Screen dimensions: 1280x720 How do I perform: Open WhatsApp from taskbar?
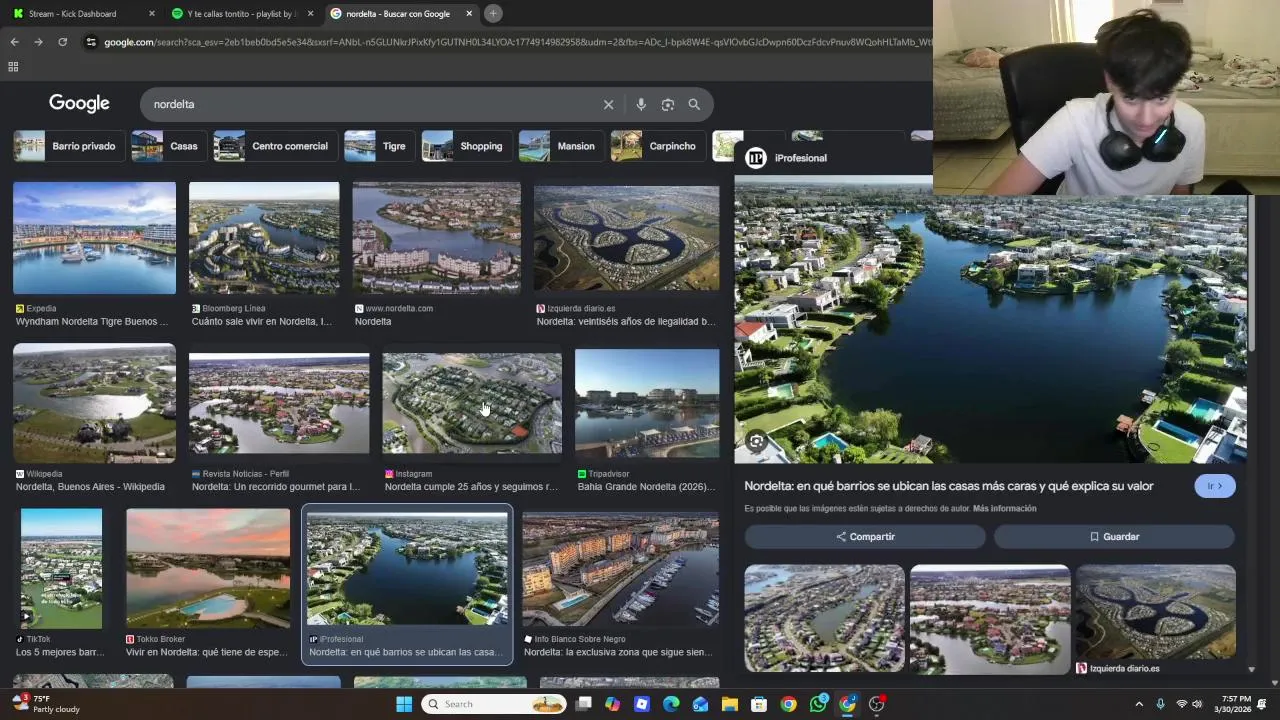(x=818, y=704)
